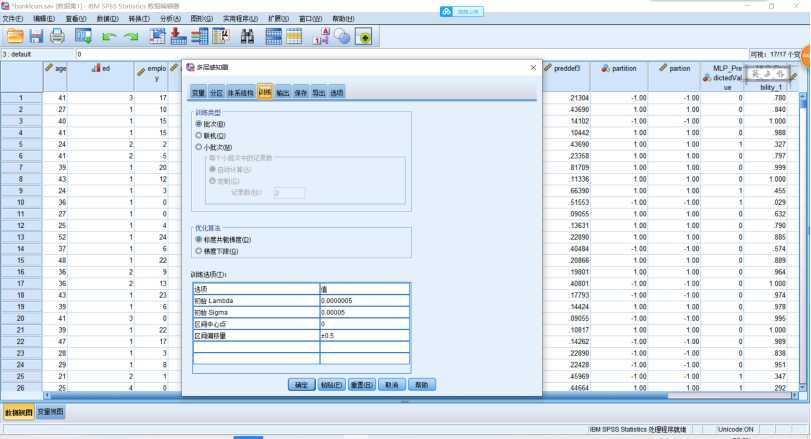The height and width of the screenshot is (439, 811).
Task: Redo the action with the right arrow
Action: click(x=131, y=37)
